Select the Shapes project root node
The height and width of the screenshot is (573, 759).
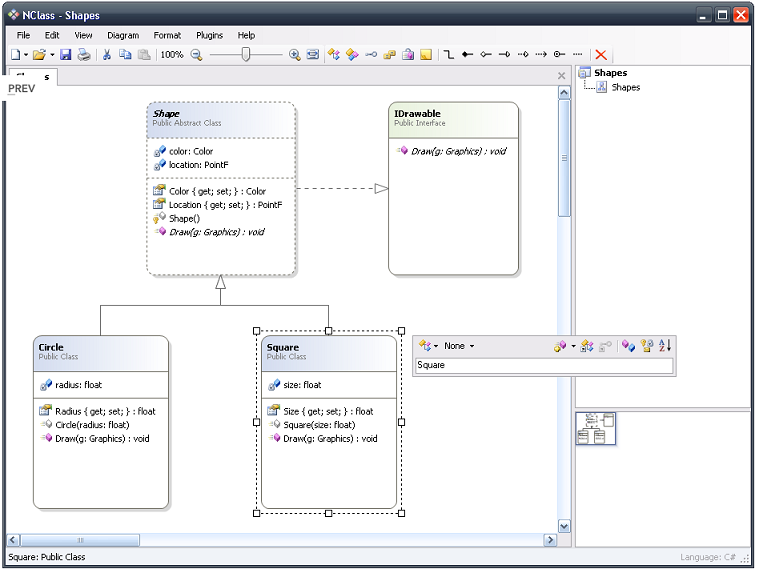(x=610, y=73)
